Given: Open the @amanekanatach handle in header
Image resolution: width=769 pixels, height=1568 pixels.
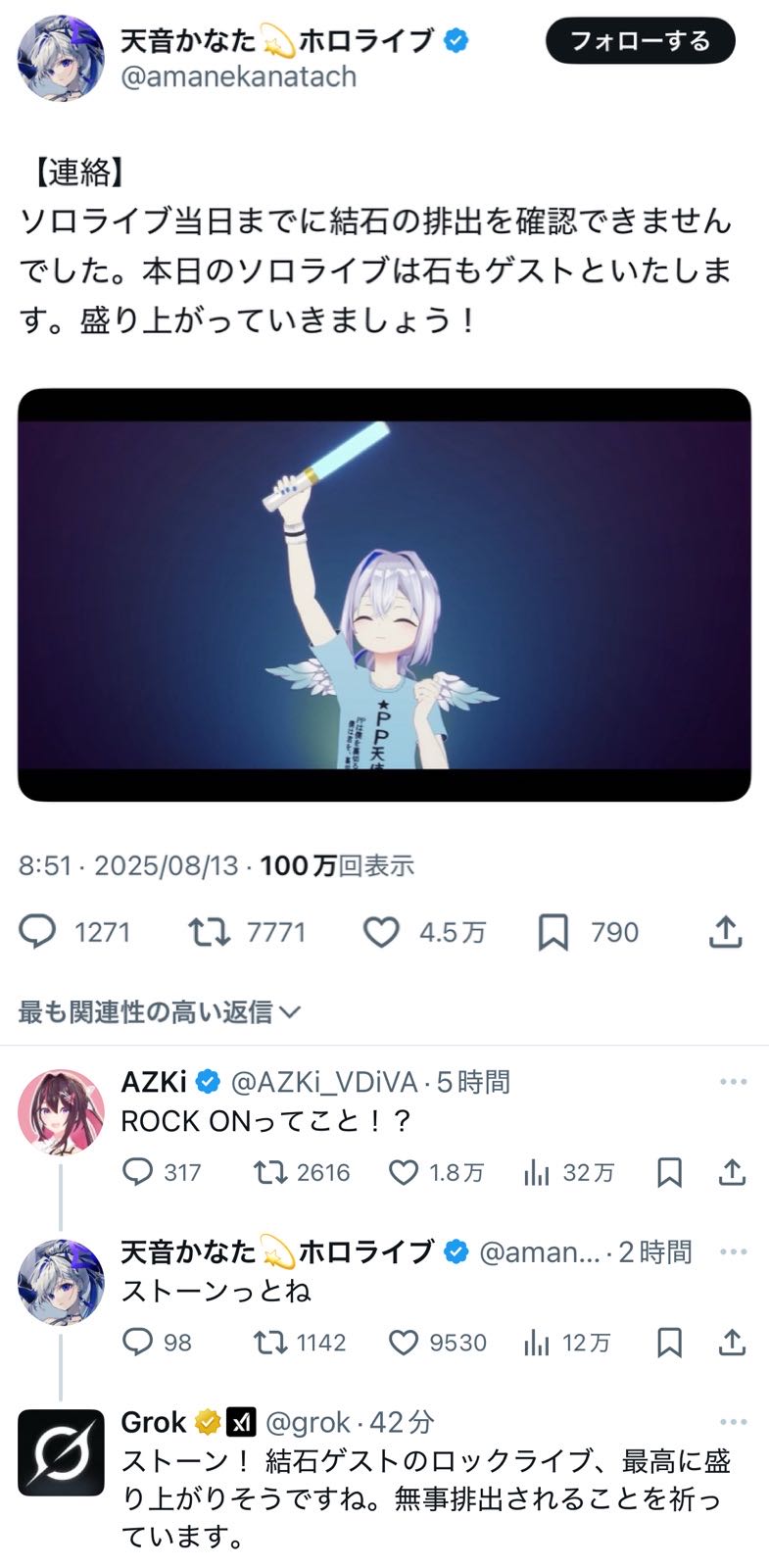Looking at the screenshot, I should [238, 76].
